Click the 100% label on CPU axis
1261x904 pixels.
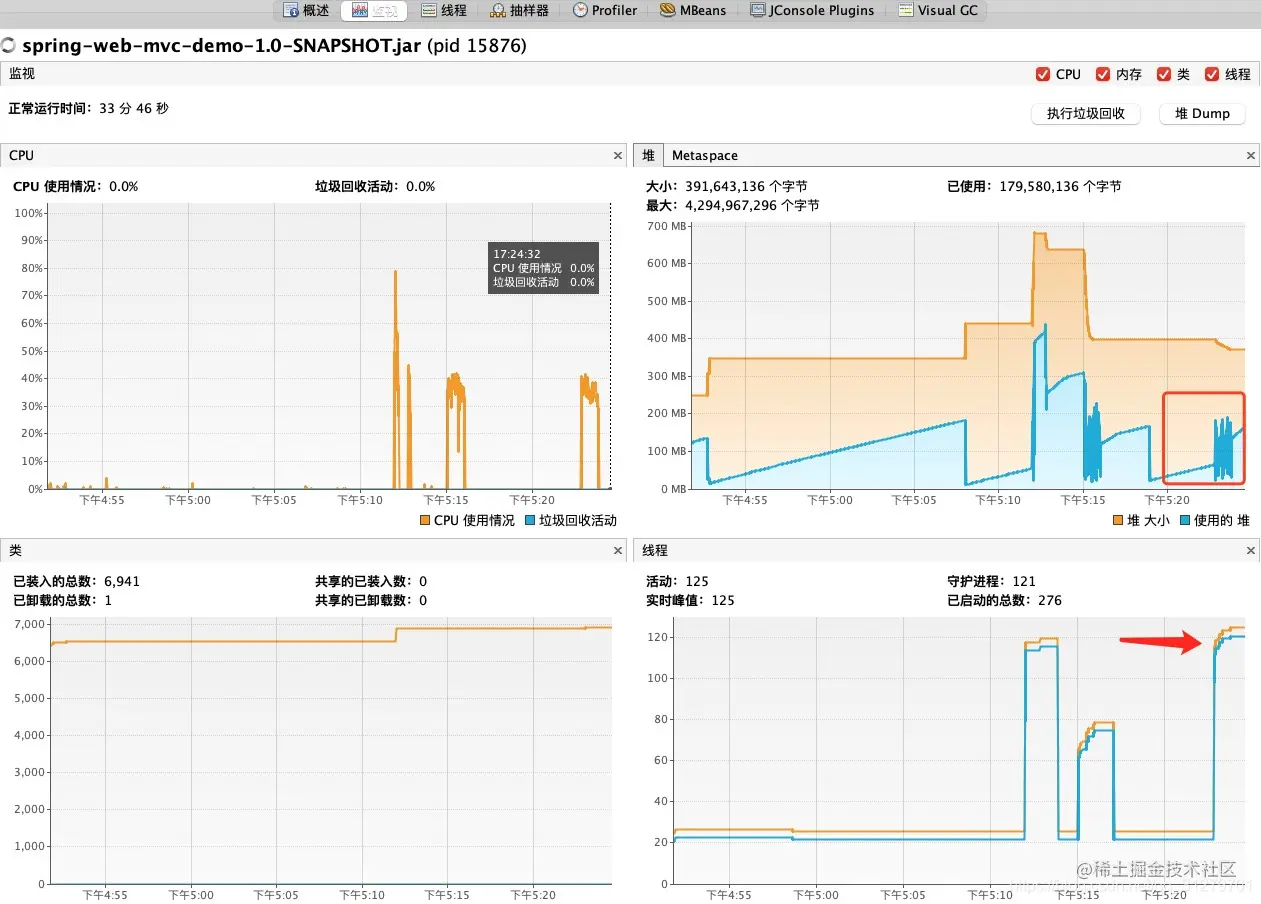coord(29,213)
